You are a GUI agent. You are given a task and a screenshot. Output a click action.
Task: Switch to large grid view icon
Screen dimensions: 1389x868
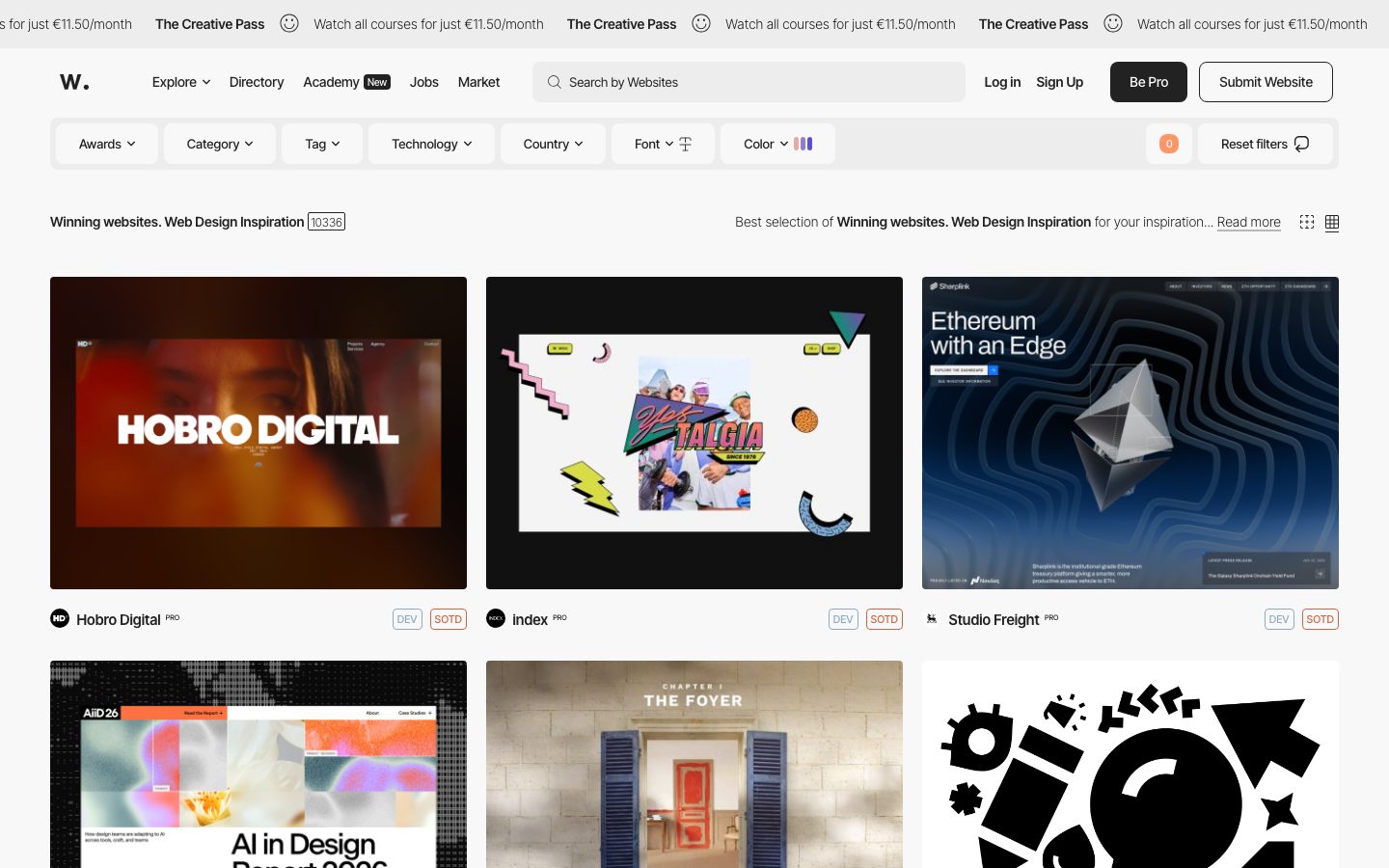tap(1307, 222)
